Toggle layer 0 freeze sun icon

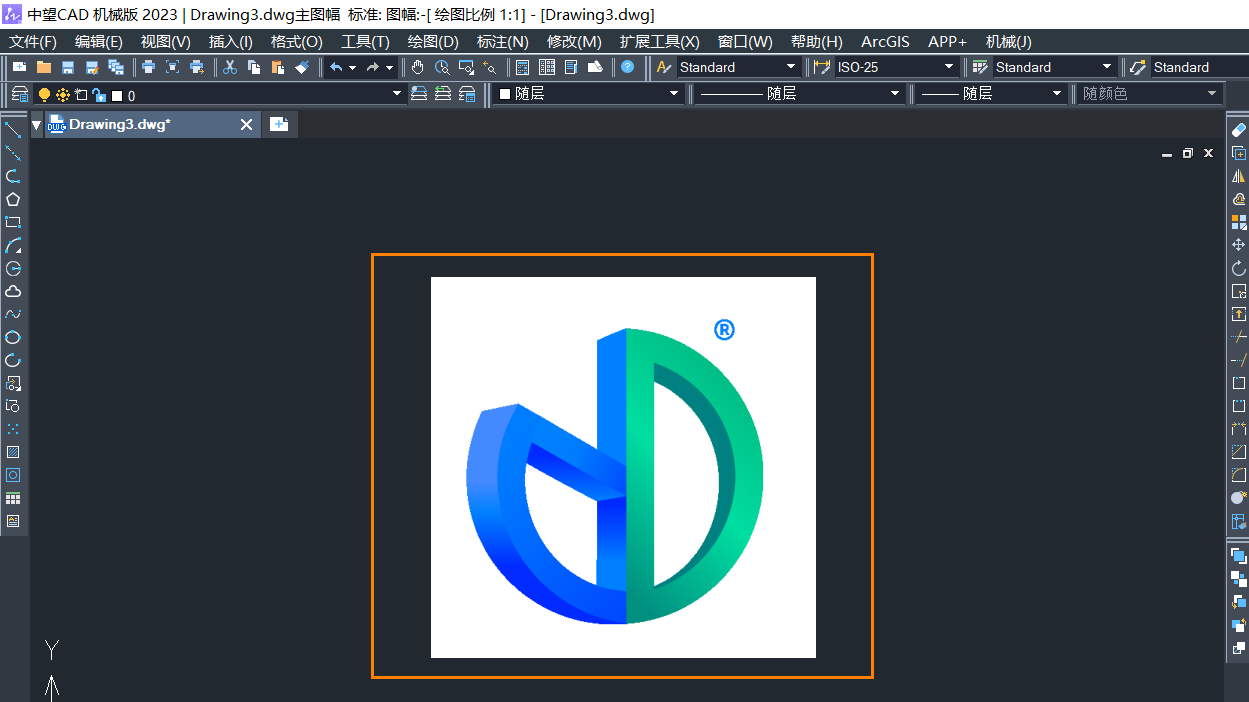pyautogui.click(x=62, y=94)
